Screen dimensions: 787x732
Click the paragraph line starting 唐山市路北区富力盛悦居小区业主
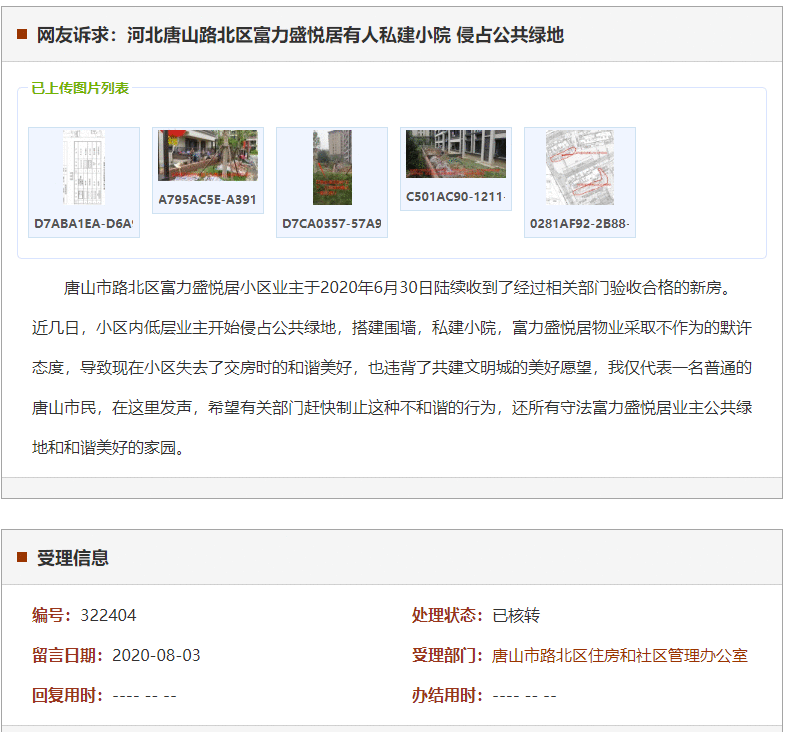(x=398, y=288)
